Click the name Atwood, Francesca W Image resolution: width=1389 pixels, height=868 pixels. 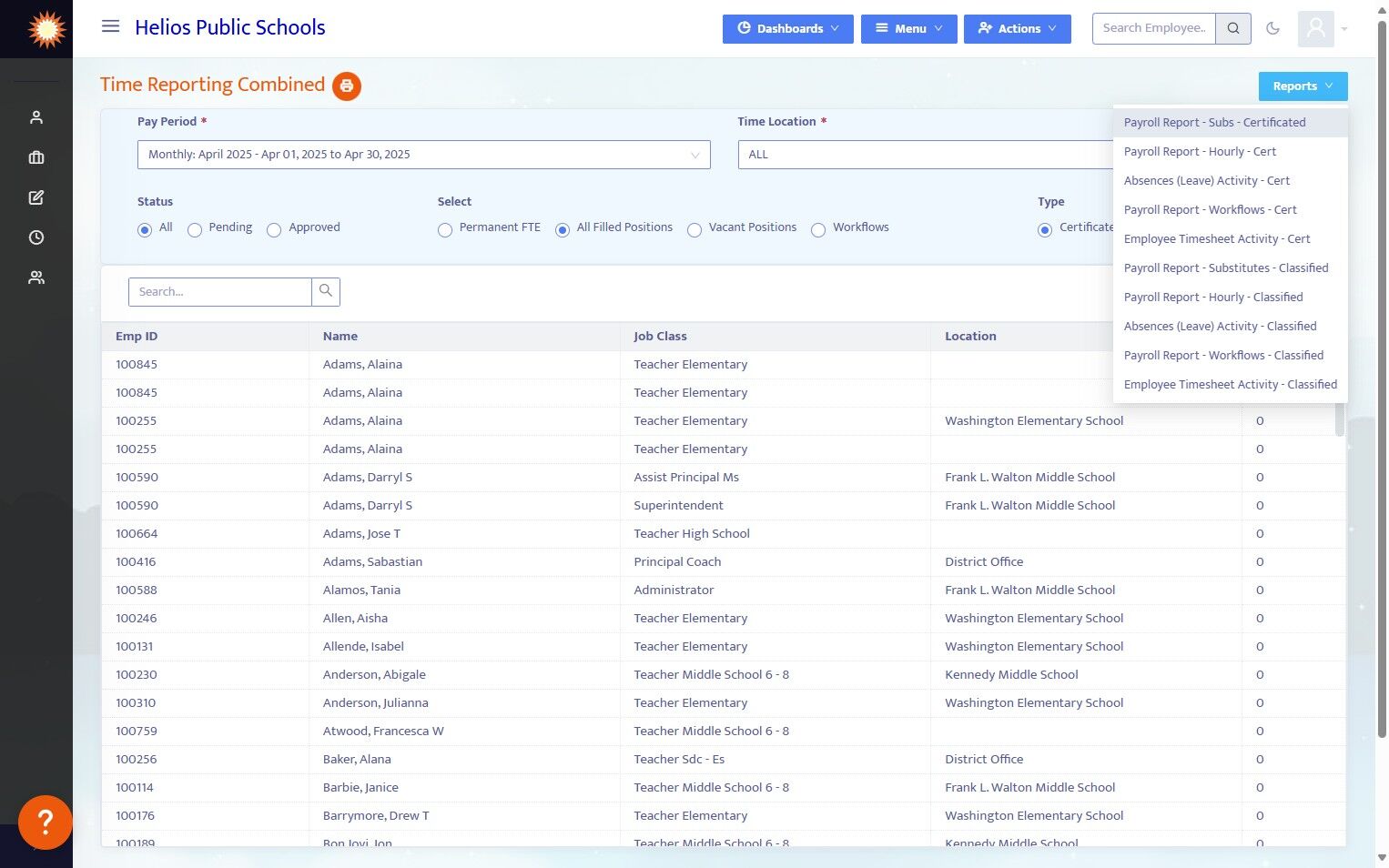click(383, 732)
